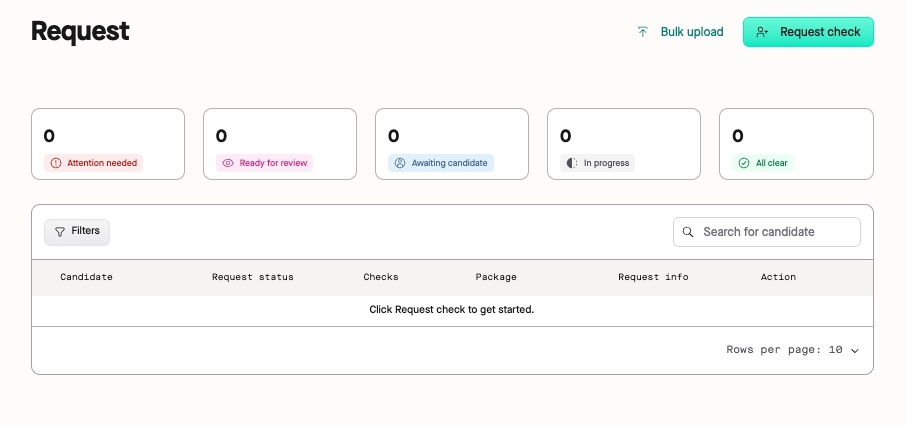Select the All clear badge
The width and height of the screenshot is (907, 425).
(763, 163)
